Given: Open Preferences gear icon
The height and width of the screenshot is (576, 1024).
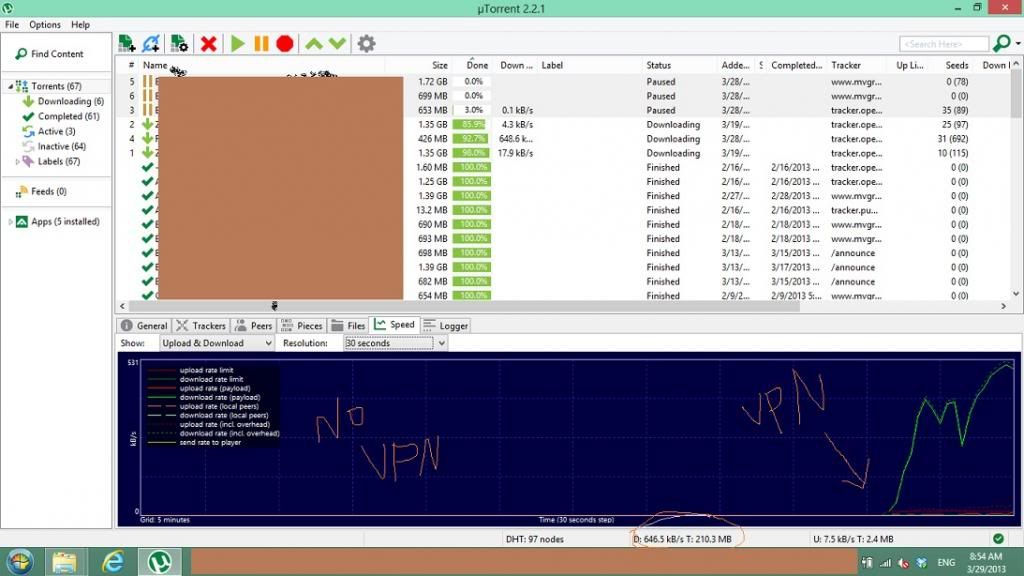Looking at the screenshot, I should [366, 44].
